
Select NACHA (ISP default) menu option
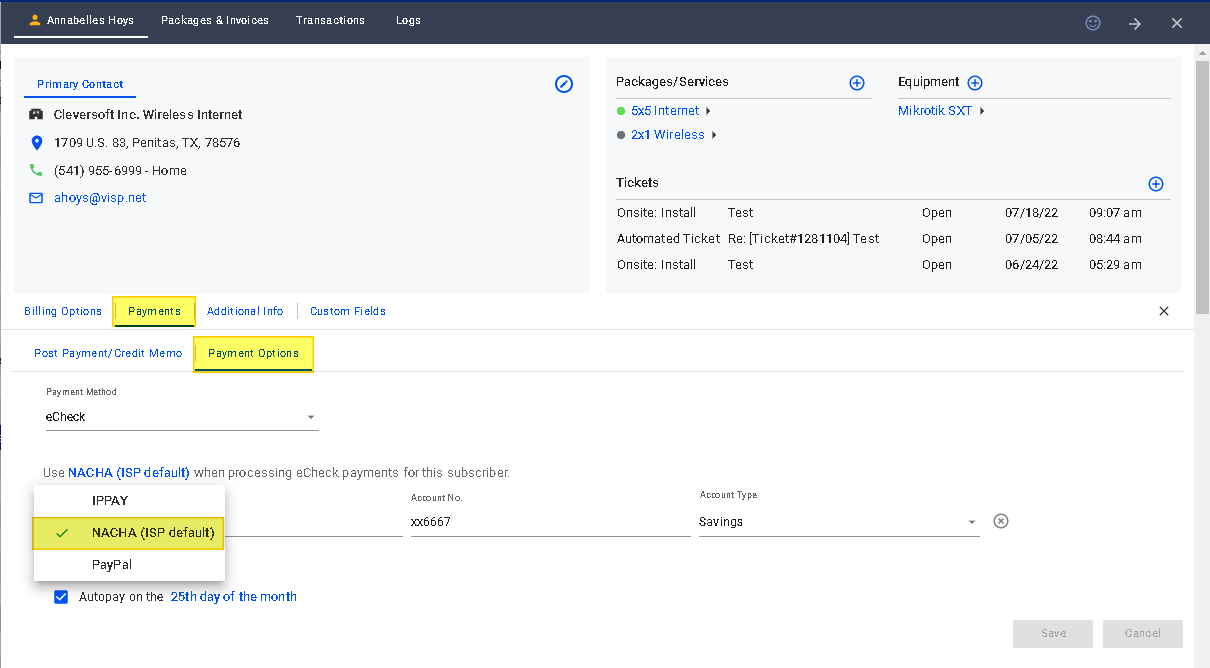click(129, 533)
